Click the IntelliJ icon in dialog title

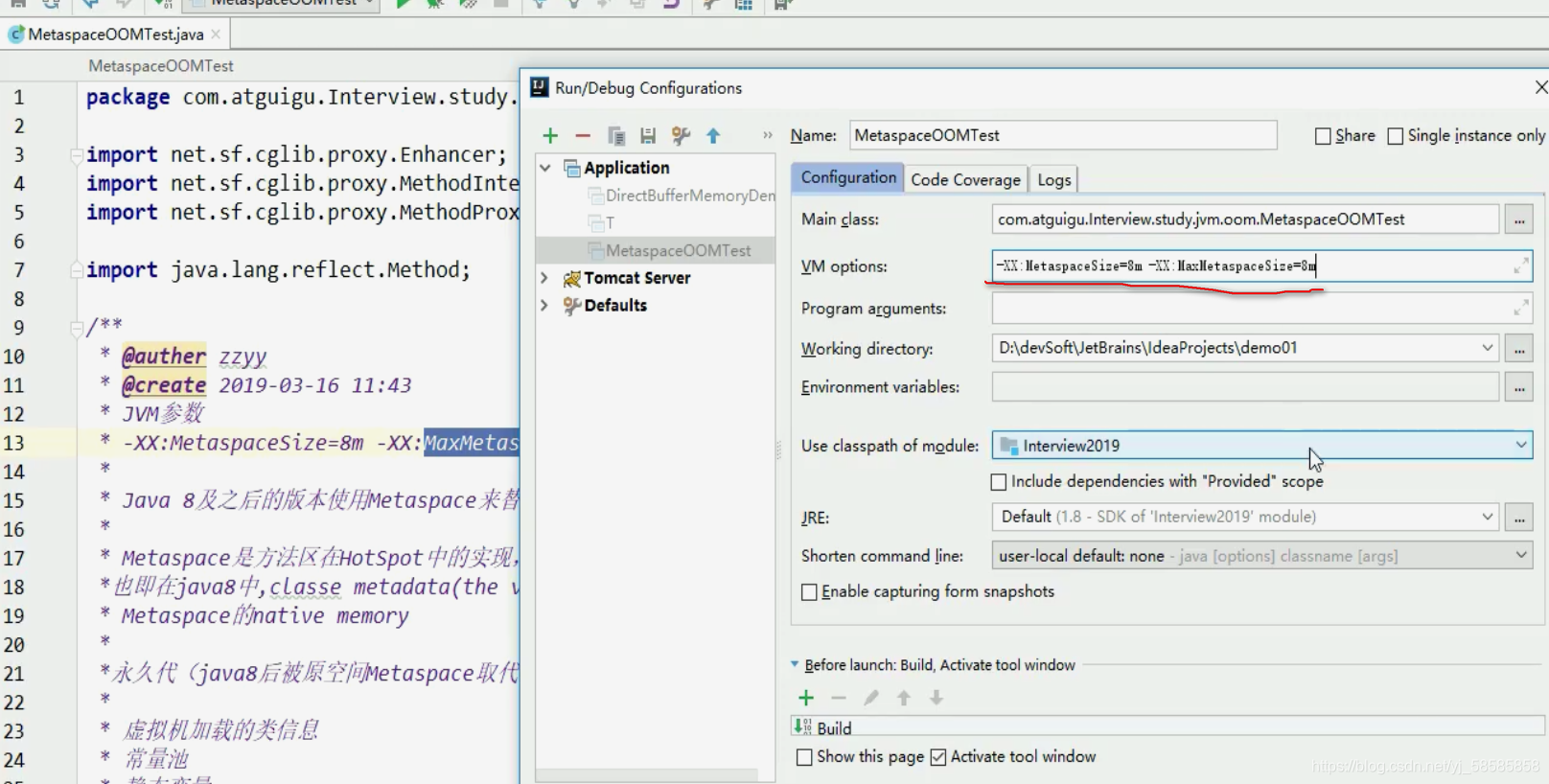click(x=540, y=87)
